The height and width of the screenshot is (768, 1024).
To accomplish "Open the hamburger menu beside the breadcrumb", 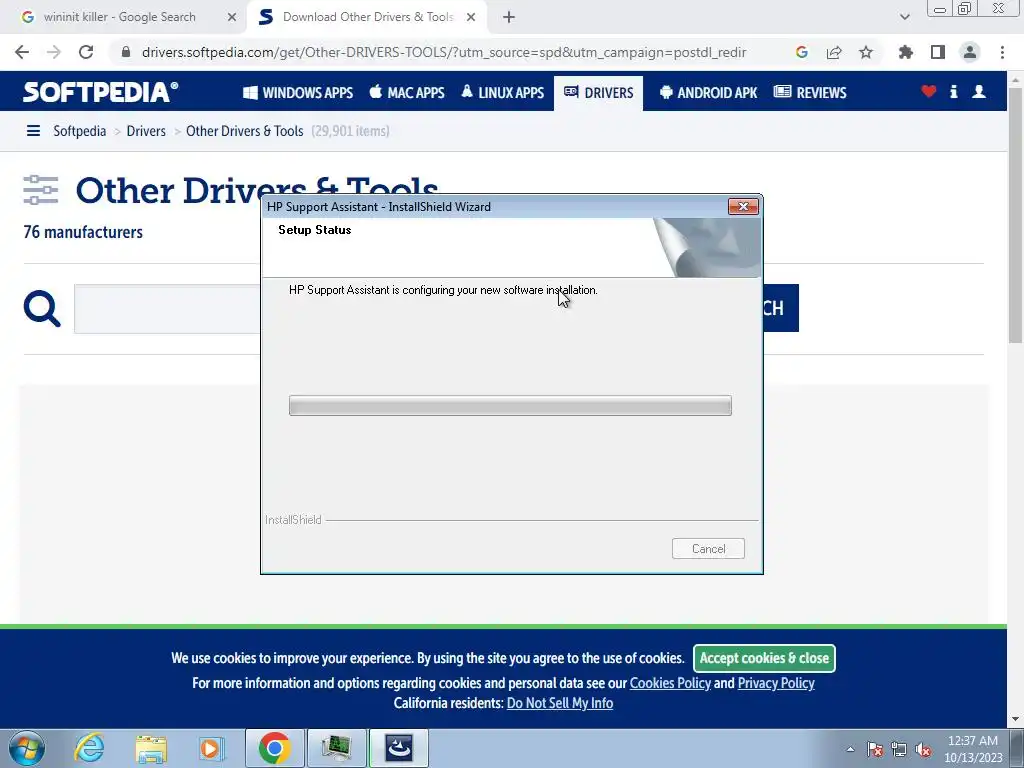I will [x=33, y=131].
